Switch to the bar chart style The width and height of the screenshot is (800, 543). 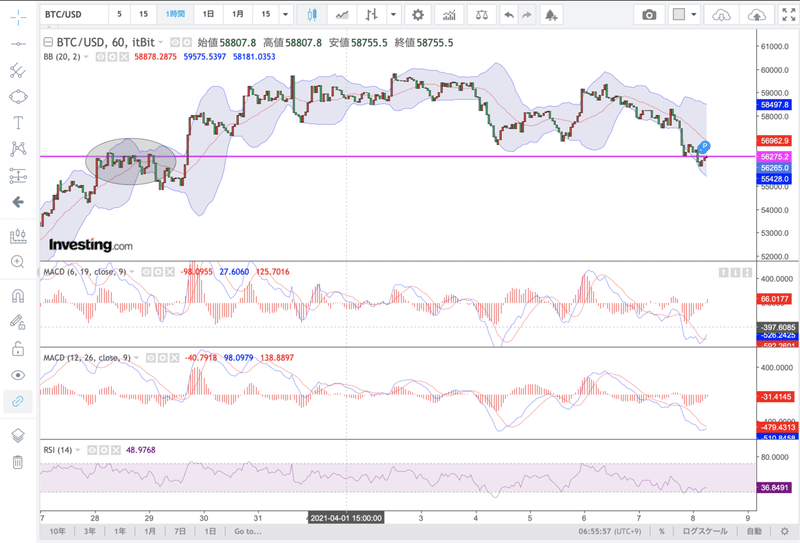pos(372,15)
